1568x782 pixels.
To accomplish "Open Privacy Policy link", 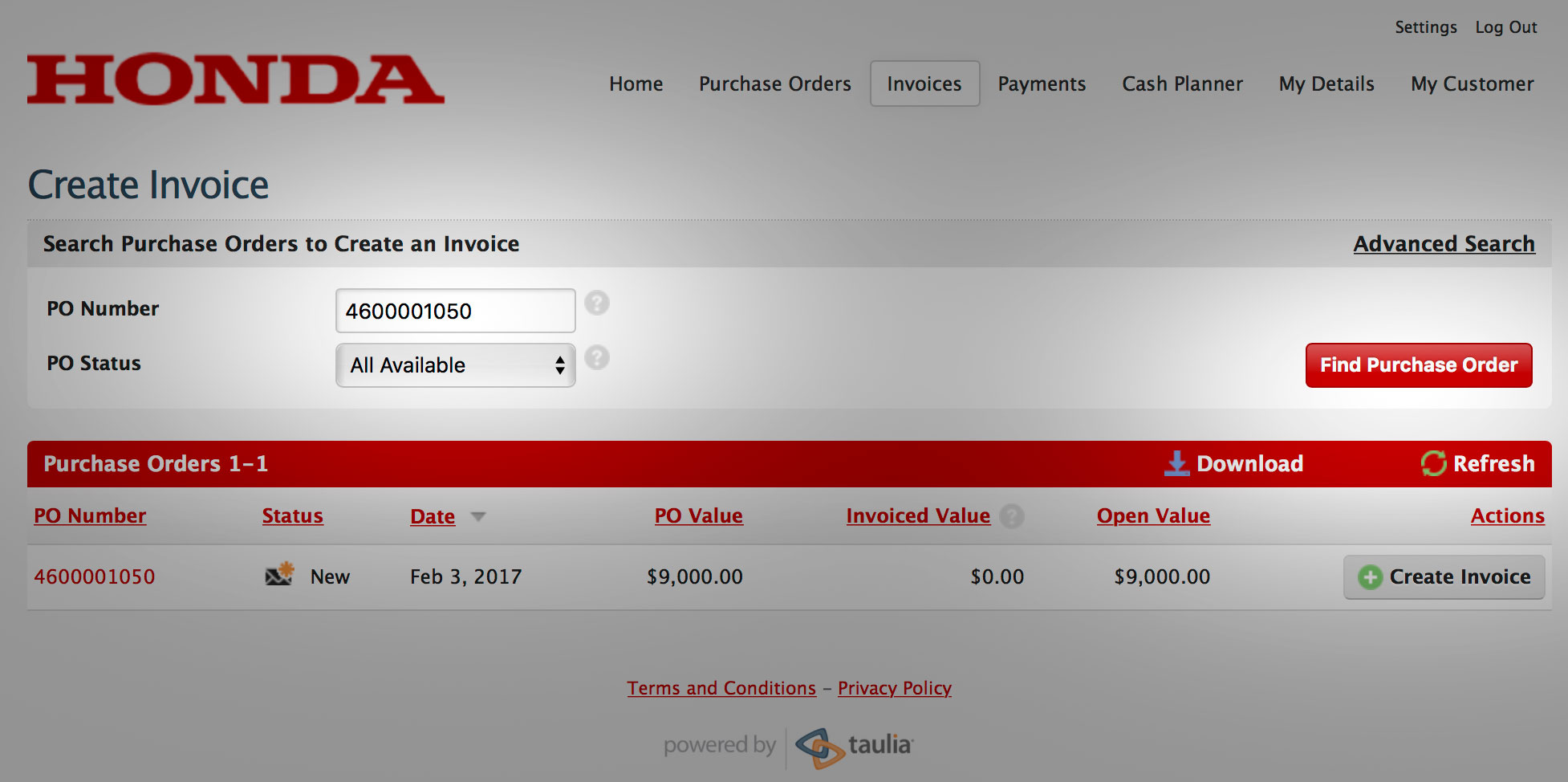I will (895, 688).
